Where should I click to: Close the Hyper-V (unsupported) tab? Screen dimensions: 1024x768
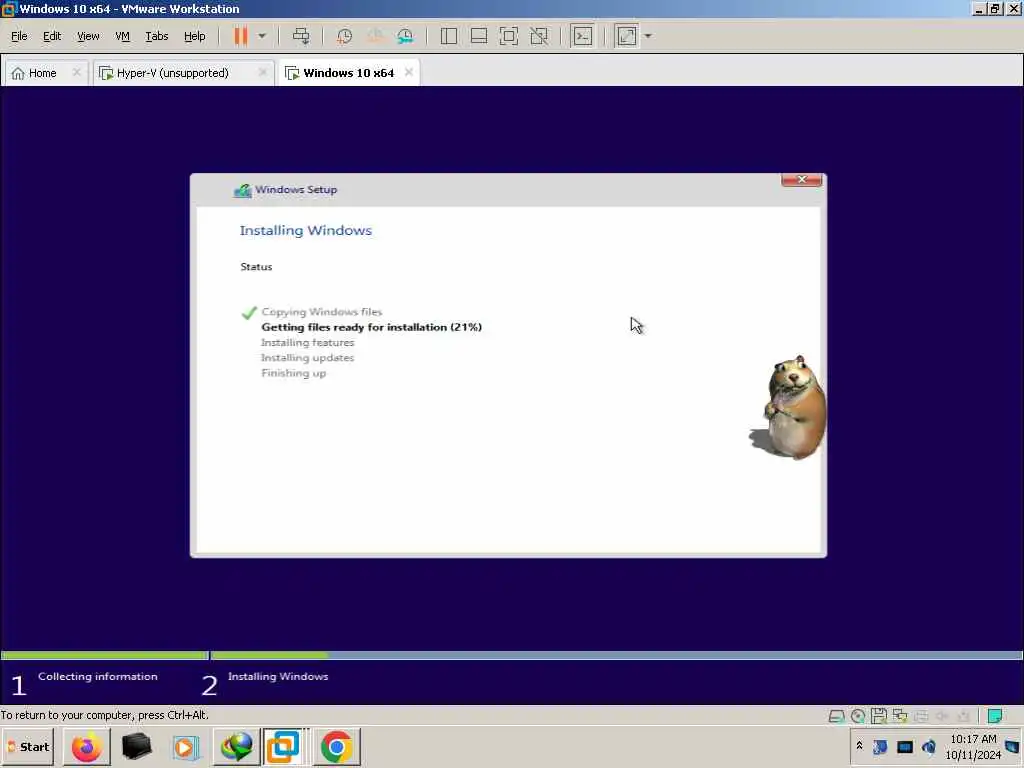pos(263,72)
